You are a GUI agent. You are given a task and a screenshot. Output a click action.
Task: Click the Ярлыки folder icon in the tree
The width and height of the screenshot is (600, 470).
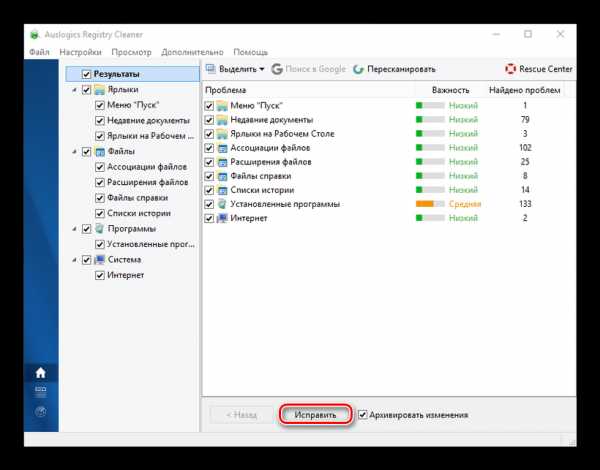(100, 90)
